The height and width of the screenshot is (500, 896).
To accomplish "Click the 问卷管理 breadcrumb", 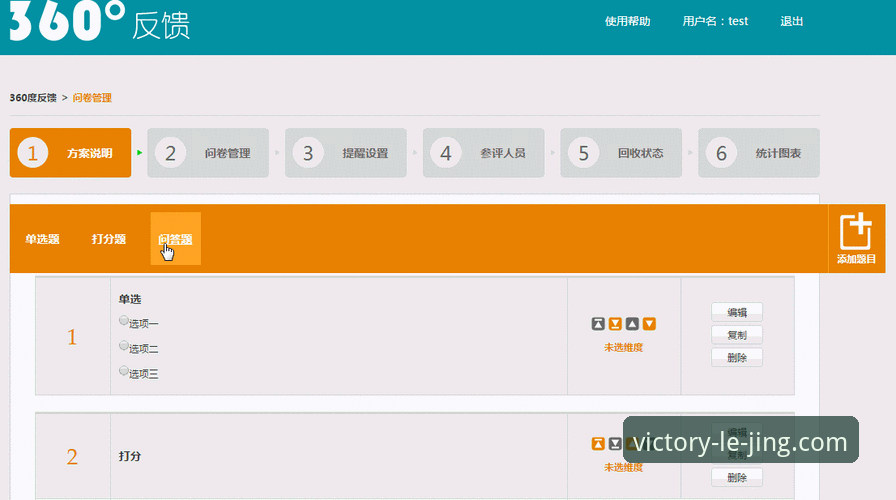I will click(92, 98).
